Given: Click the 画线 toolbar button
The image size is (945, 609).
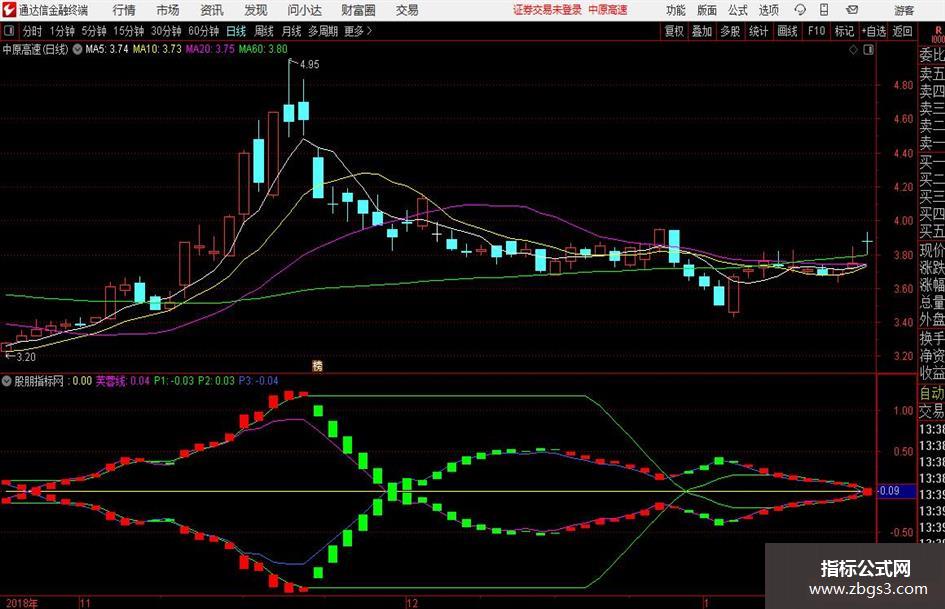Looking at the screenshot, I should (787, 31).
